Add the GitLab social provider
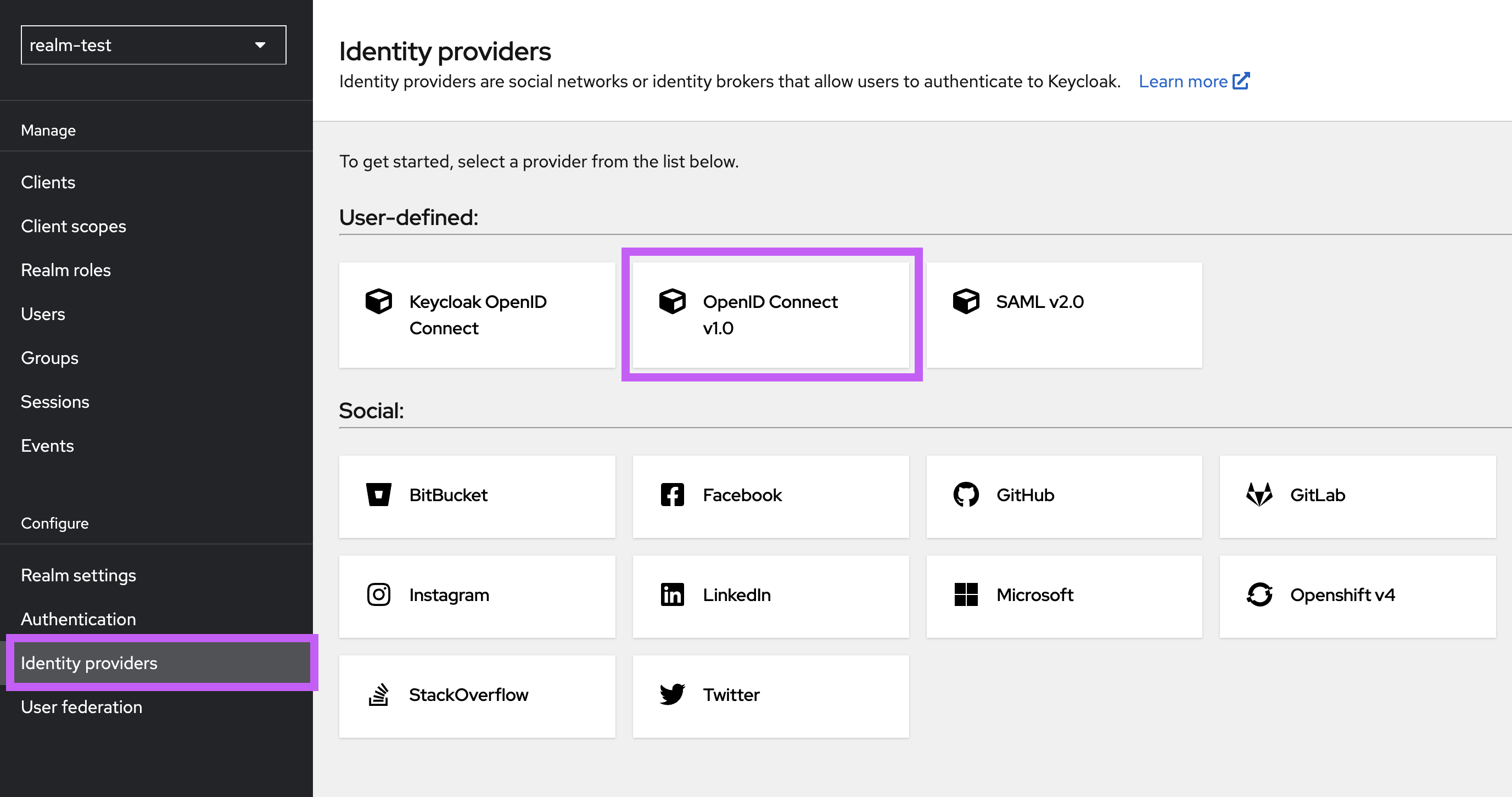The height and width of the screenshot is (797, 1512). tap(1358, 497)
